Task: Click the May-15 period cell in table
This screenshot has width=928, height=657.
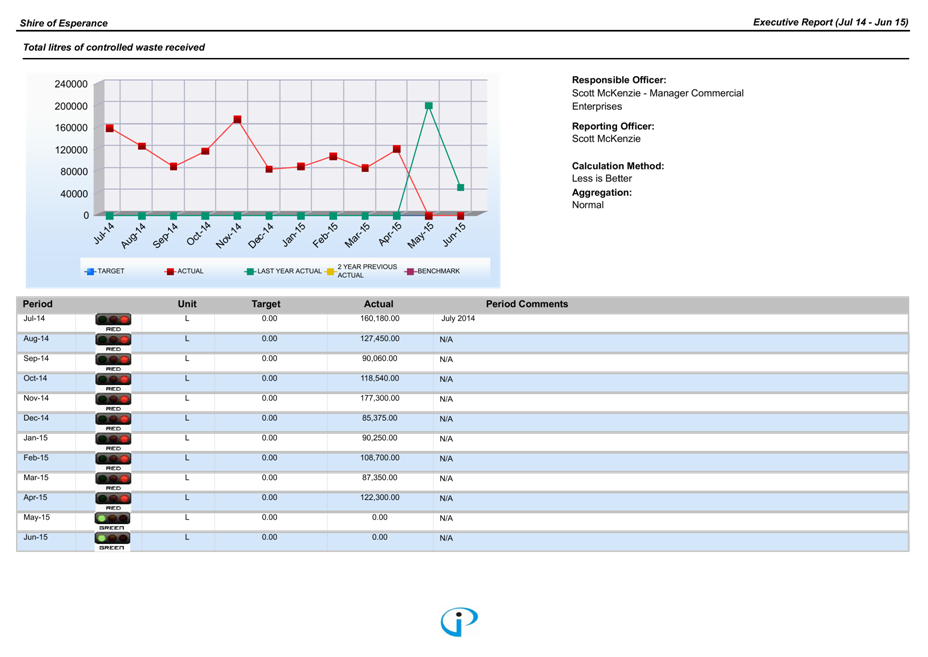Action: point(36,517)
